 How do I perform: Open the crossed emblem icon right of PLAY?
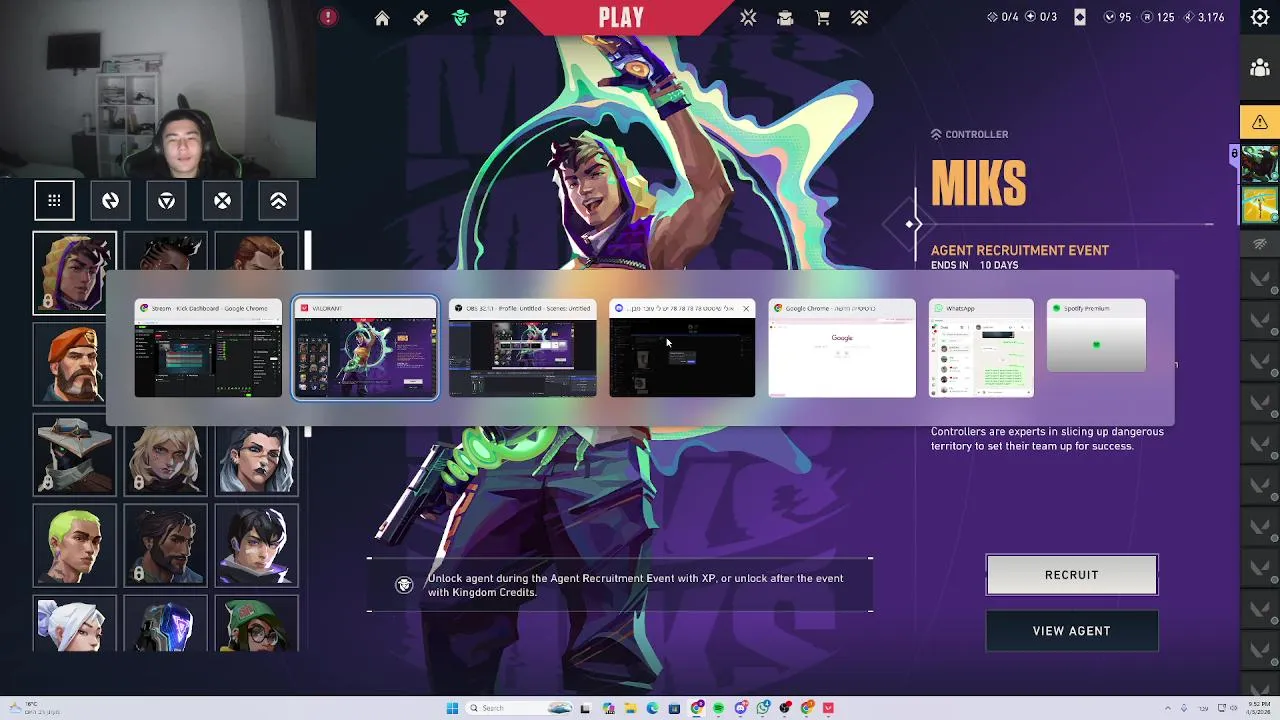pyautogui.click(x=748, y=18)
